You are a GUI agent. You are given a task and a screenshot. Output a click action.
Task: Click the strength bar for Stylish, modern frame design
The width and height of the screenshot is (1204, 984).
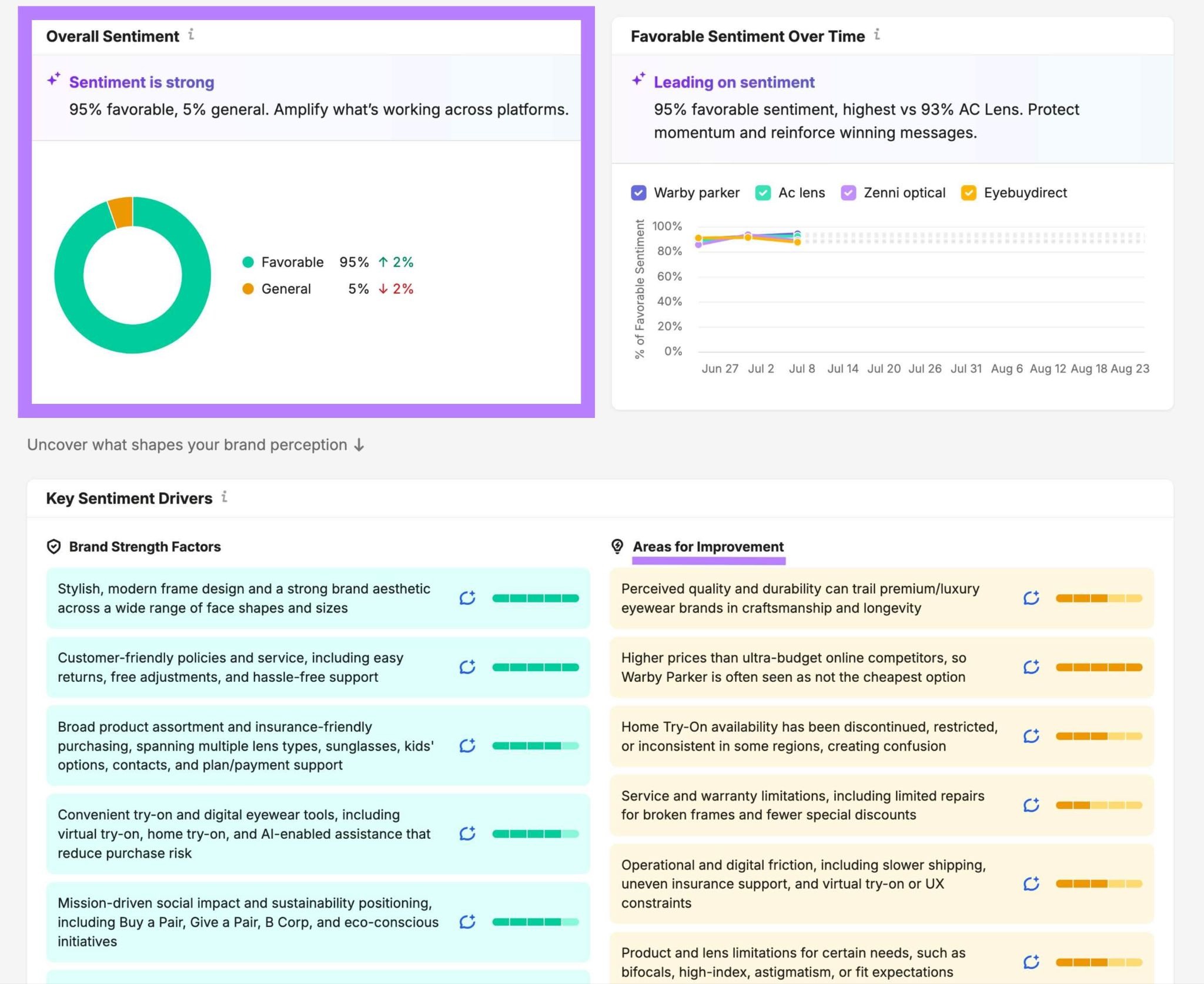click(x=536, y=598)
